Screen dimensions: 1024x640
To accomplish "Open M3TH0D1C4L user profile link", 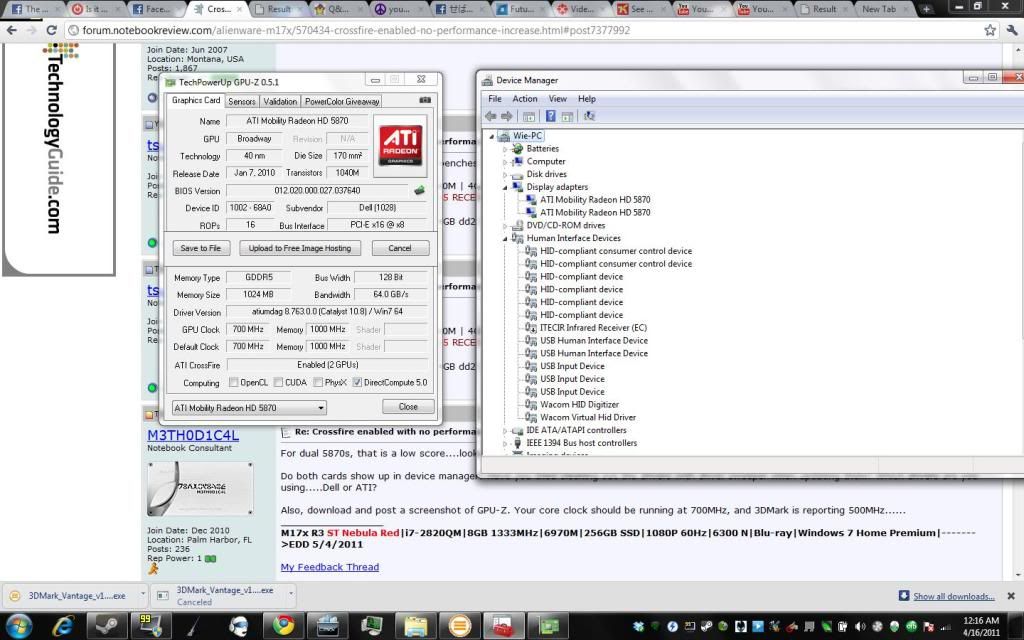I will (x=193, y=436).
